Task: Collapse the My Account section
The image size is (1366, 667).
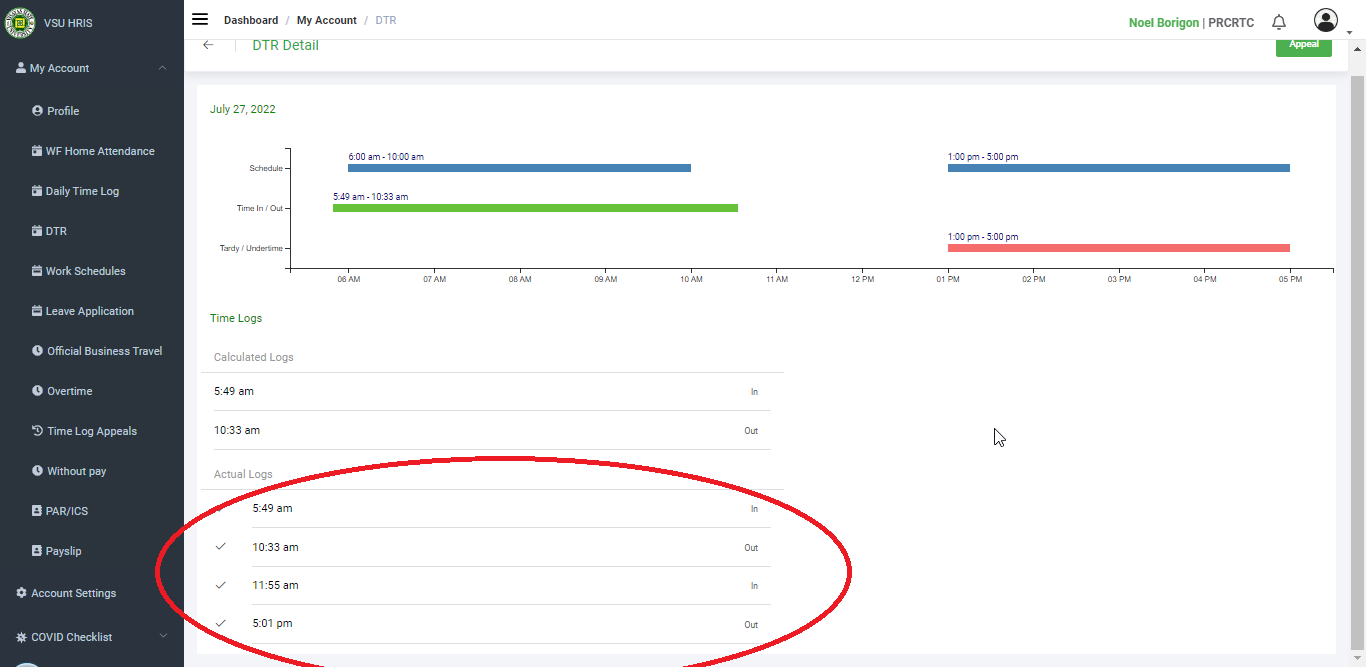Action: tap(163, 68)
